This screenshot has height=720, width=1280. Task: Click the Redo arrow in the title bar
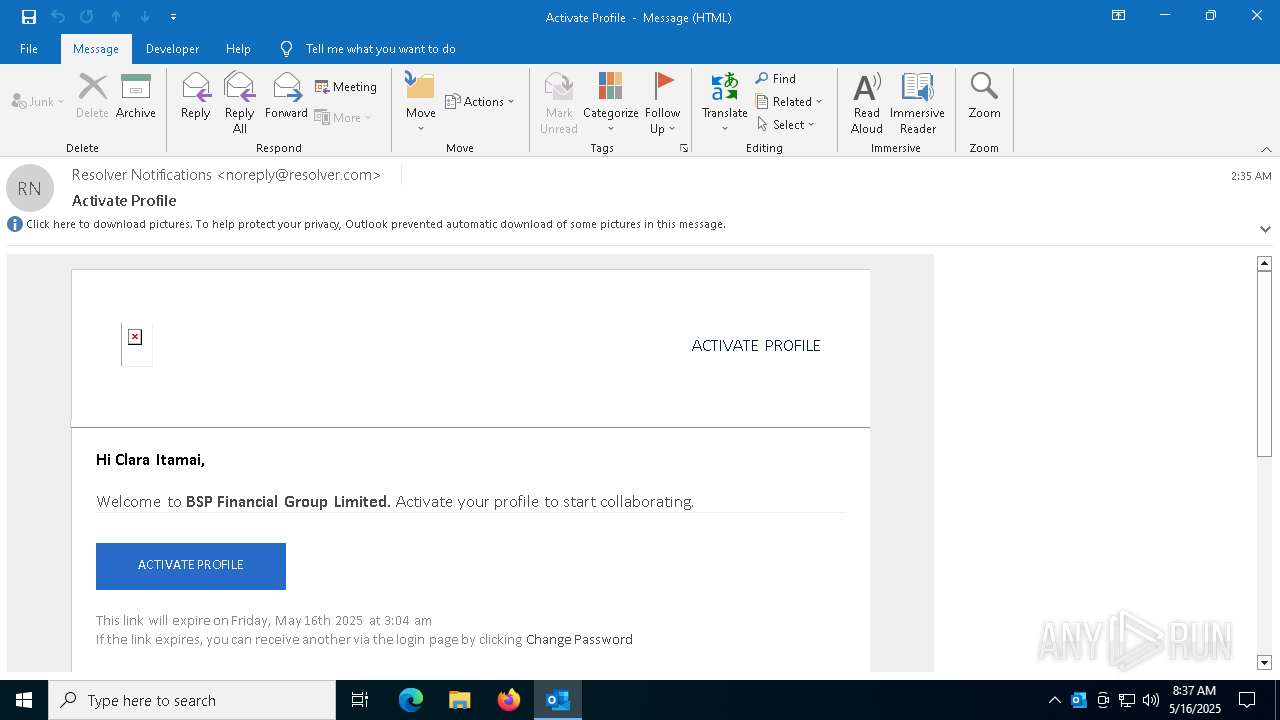click(x=87, y=17)
